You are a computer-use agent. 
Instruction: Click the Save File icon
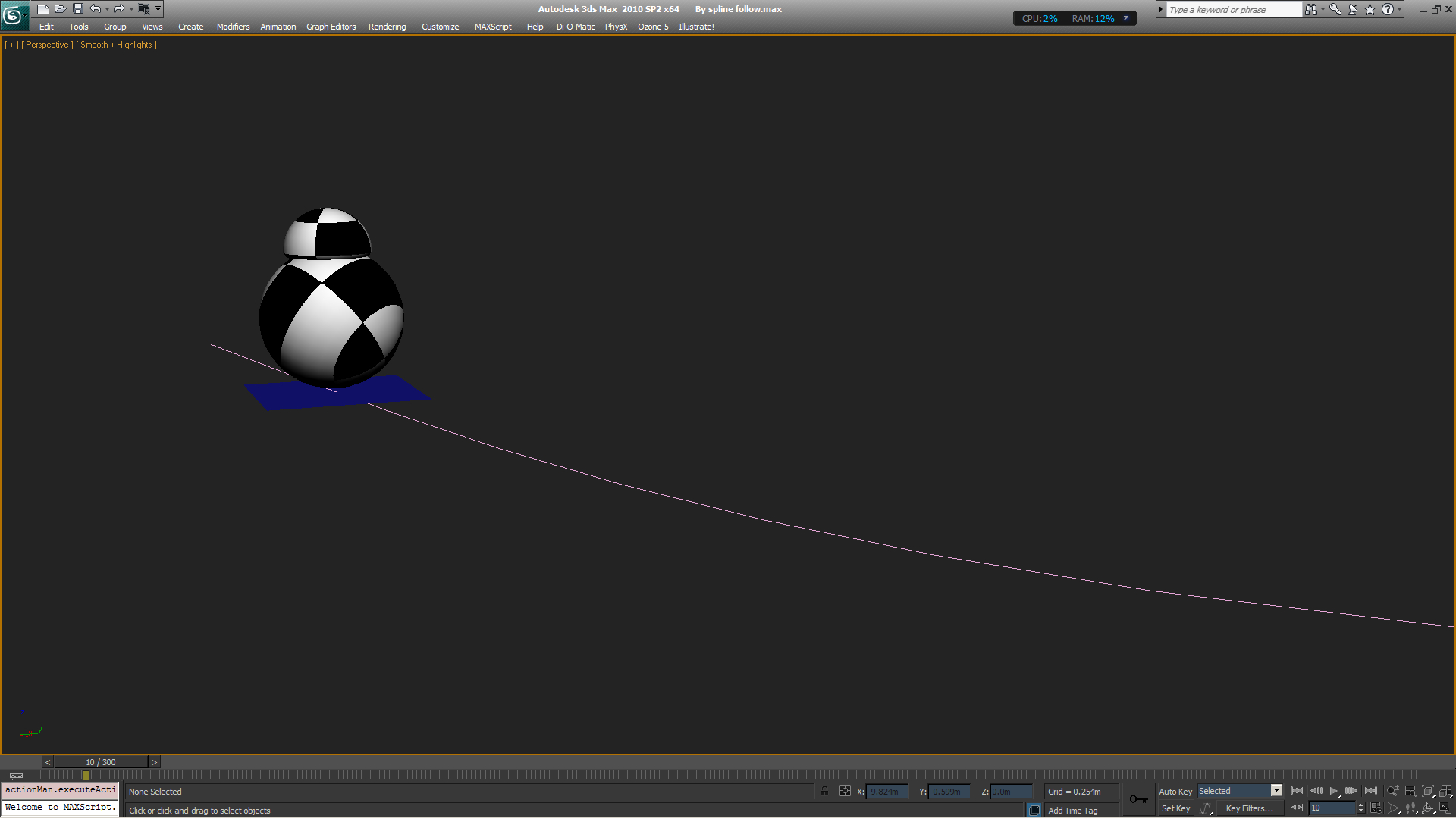(x=77, y=9)
